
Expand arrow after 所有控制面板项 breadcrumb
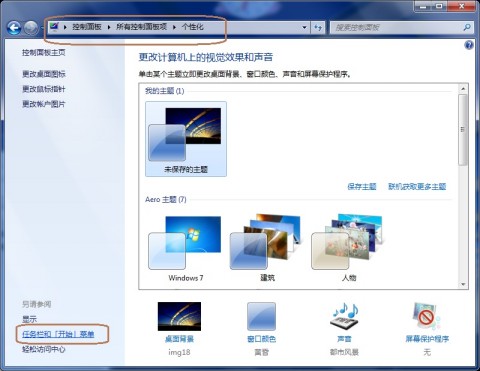[174, 27]
